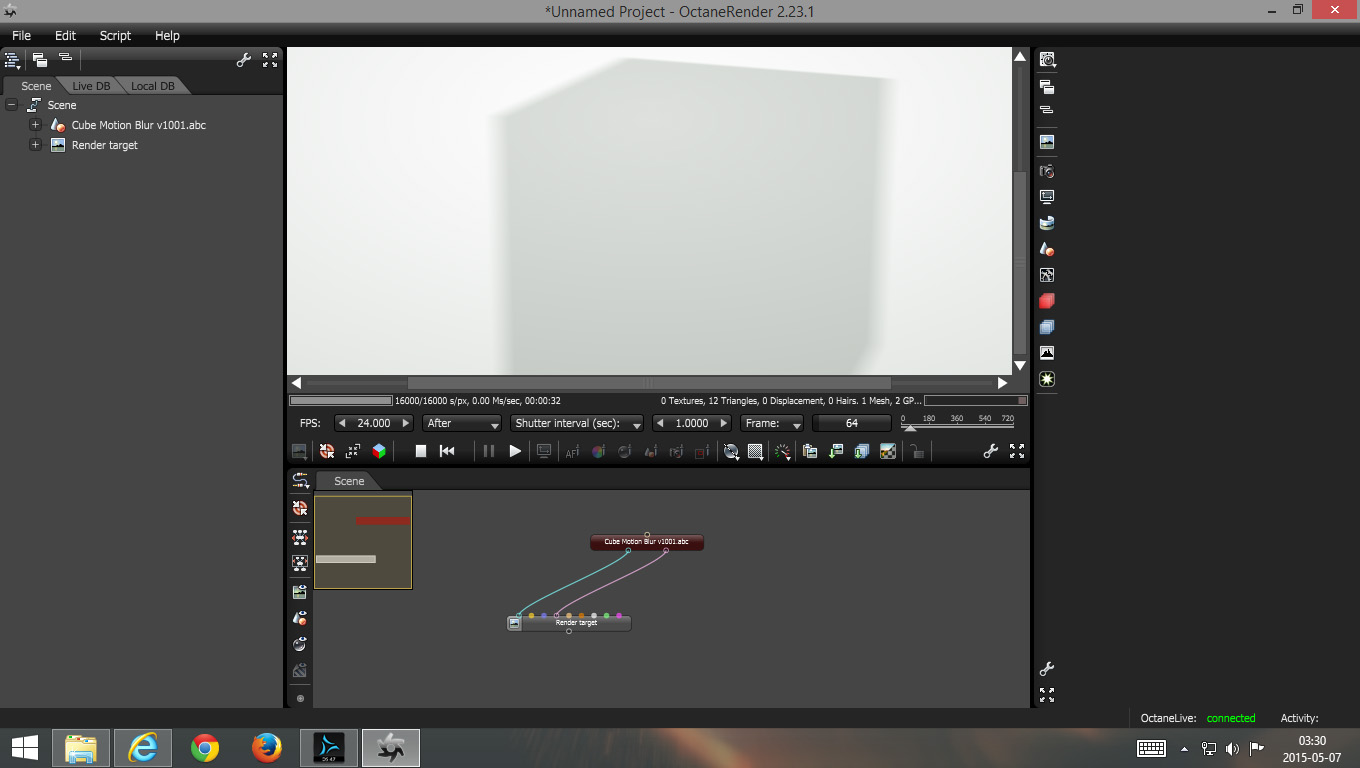Open the Script menu
1360x768 pixels.
pos(115,35)
